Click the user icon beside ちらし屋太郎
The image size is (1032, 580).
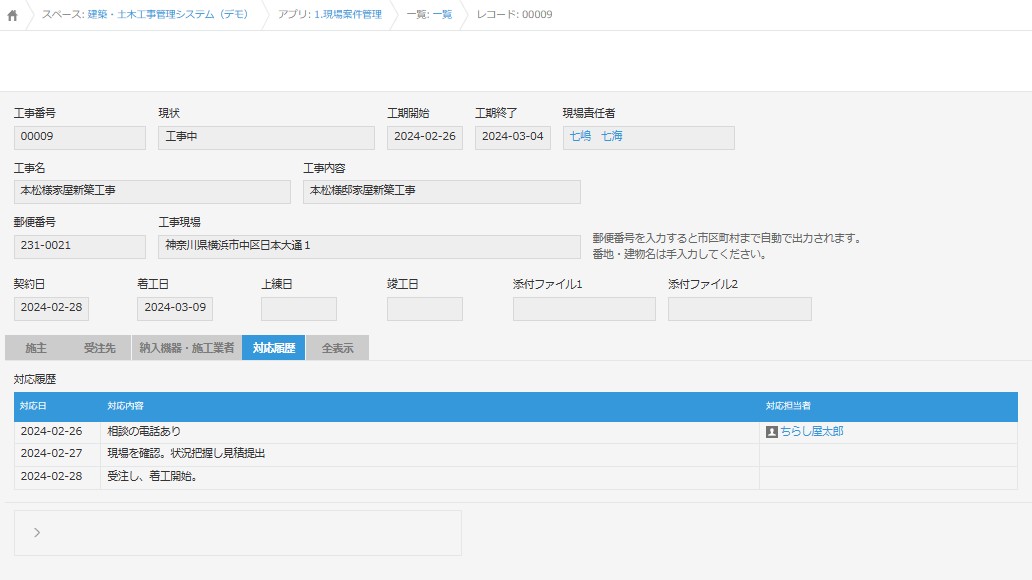[771, 432]
